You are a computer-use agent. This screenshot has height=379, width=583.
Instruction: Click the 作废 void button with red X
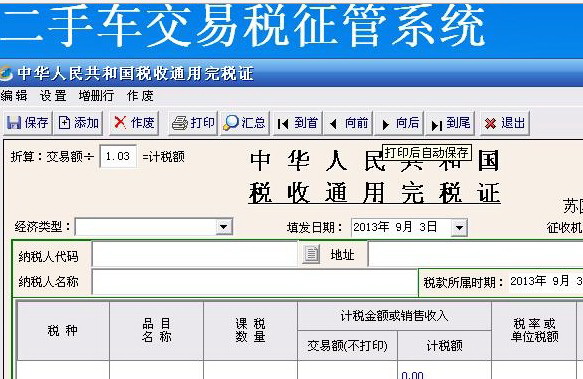pos(134,123)
